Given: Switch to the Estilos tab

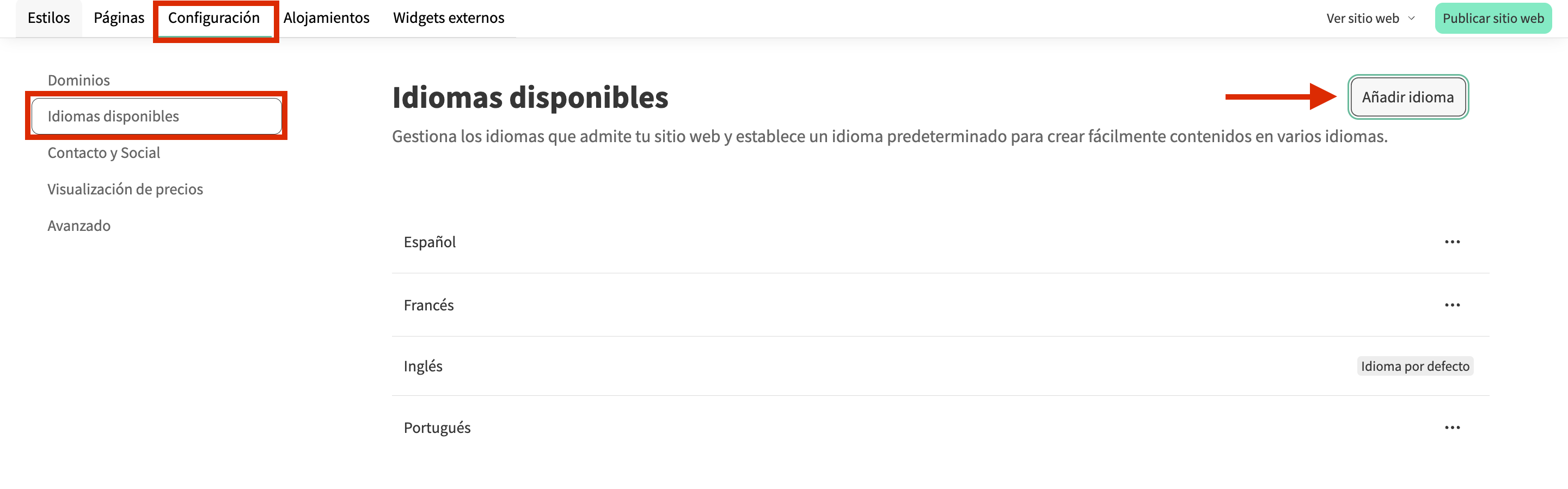Looking at the screenshot, I should click(48, 17).
